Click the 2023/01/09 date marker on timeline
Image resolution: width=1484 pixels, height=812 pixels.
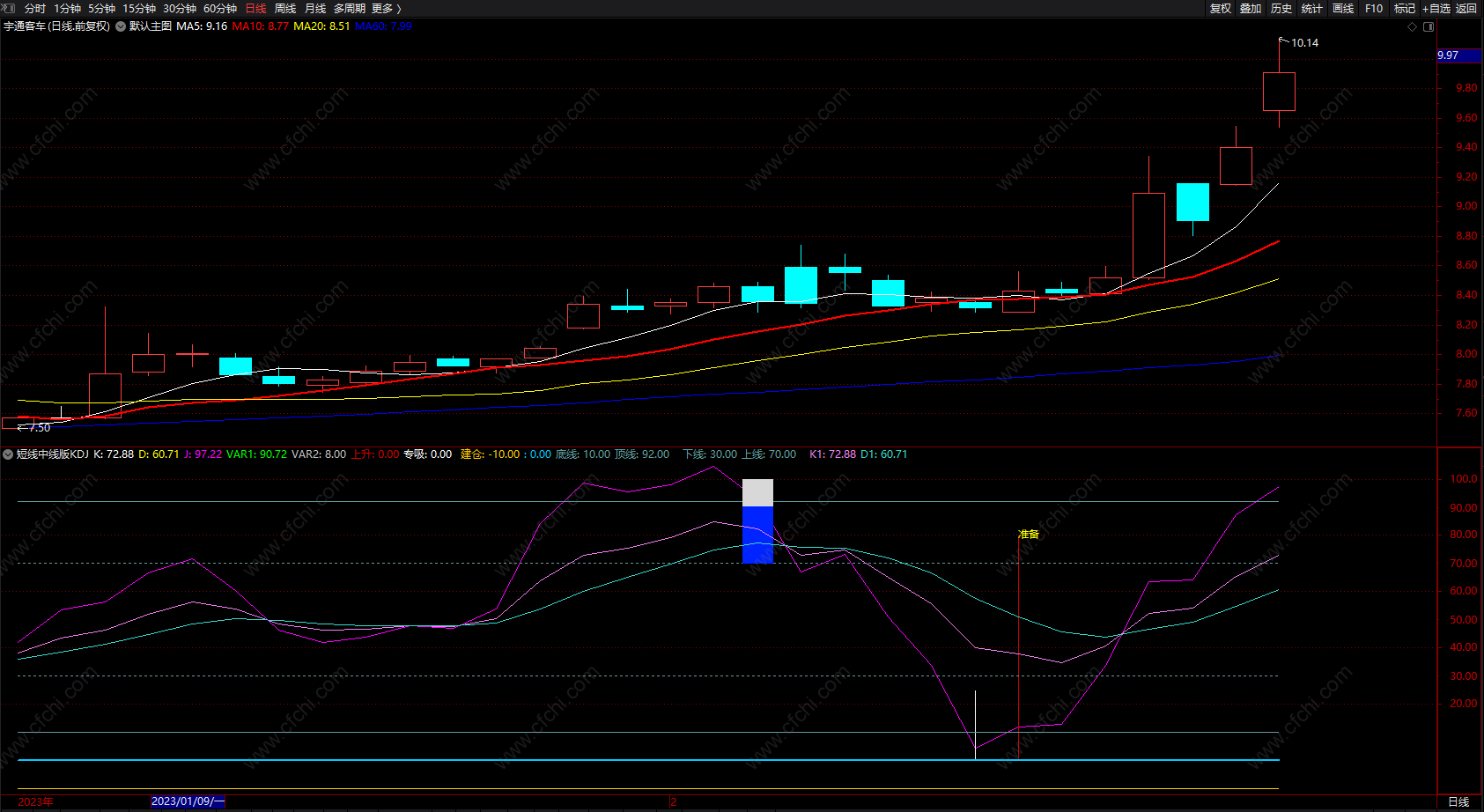pos(188,801)
